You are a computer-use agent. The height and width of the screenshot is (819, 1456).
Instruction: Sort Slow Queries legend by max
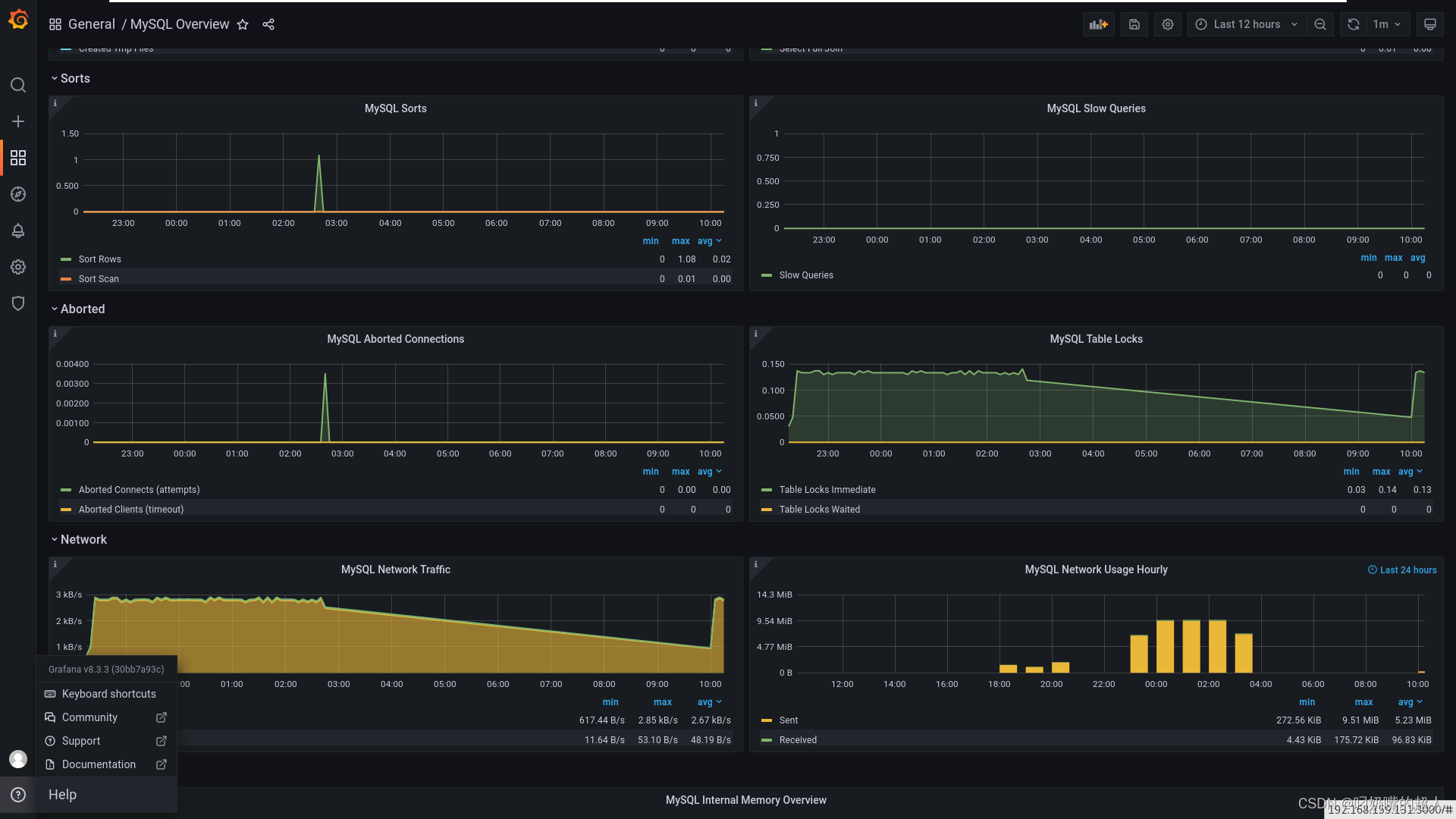tap(1394, 258)
